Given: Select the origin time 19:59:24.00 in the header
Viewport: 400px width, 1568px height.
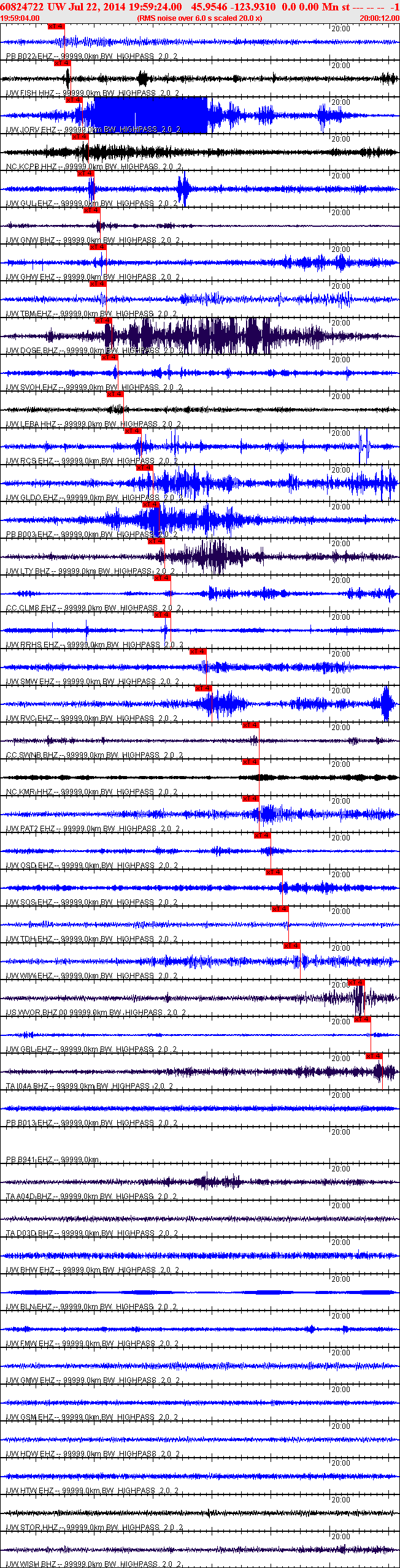Looking at the screenshot, I should 155,7.
